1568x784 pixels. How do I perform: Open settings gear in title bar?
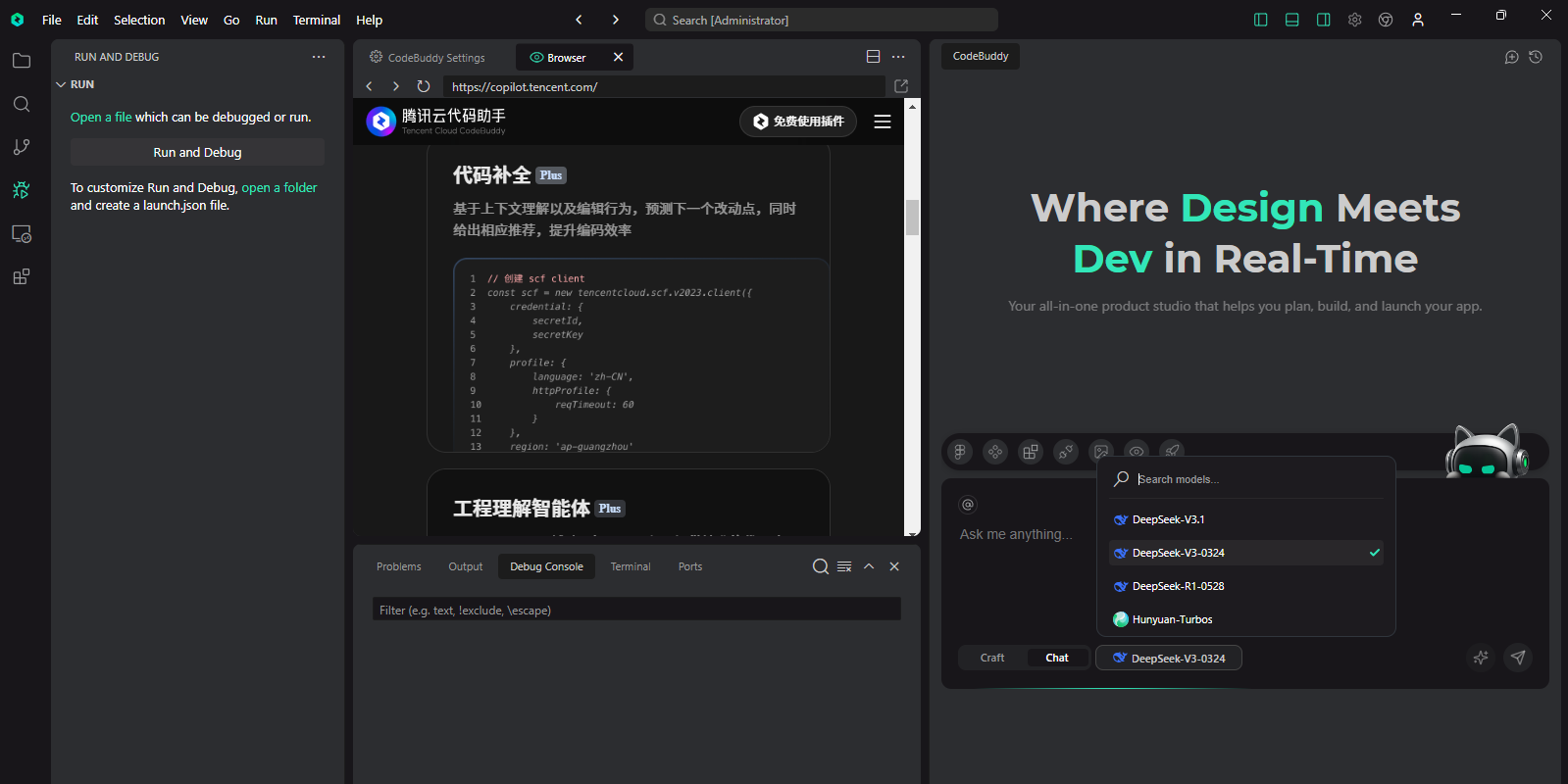pyautogui.click(x=1355, y=20)
